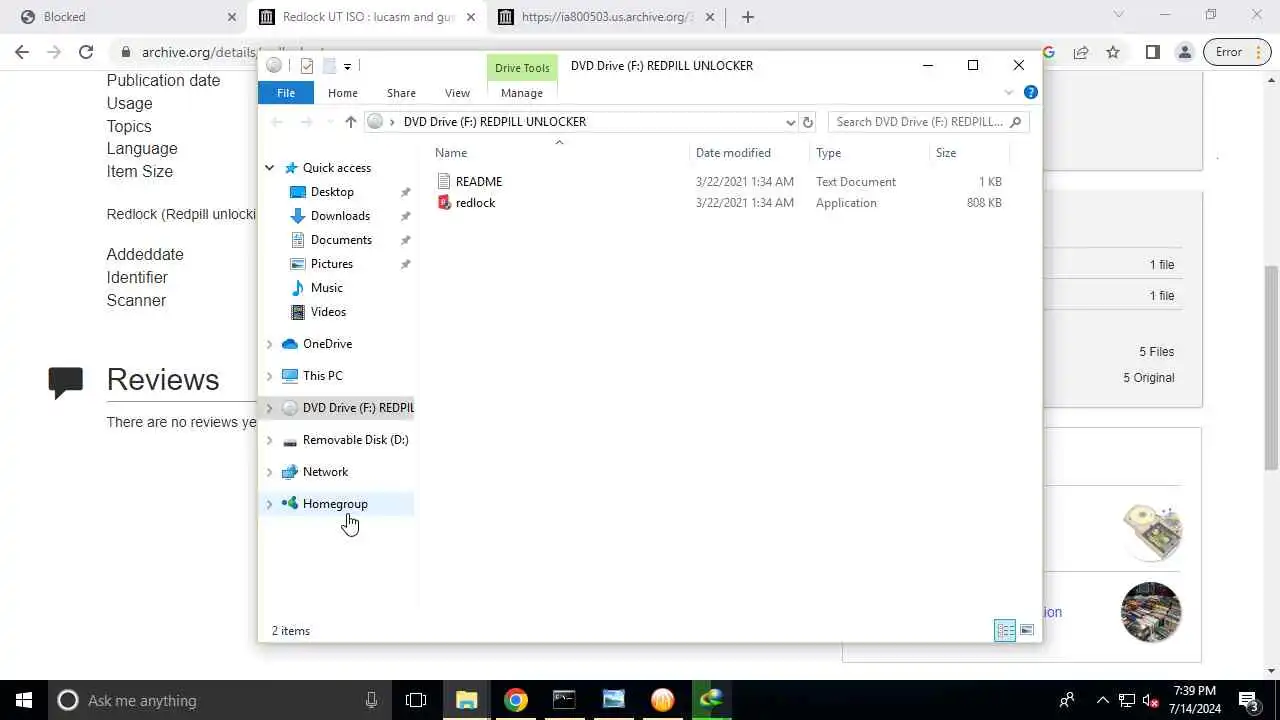1280x720 pixels.
Task: Collapse the Quick access tree
Action: (269, 168)
